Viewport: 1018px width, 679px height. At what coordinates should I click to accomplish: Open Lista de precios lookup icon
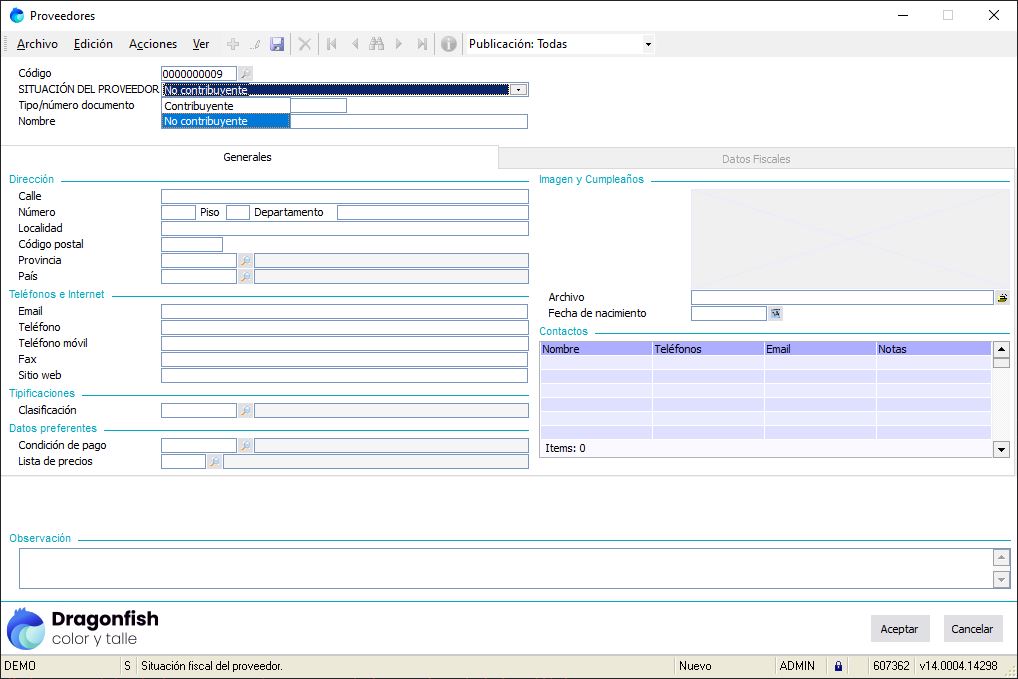click(x=214, y=462)
